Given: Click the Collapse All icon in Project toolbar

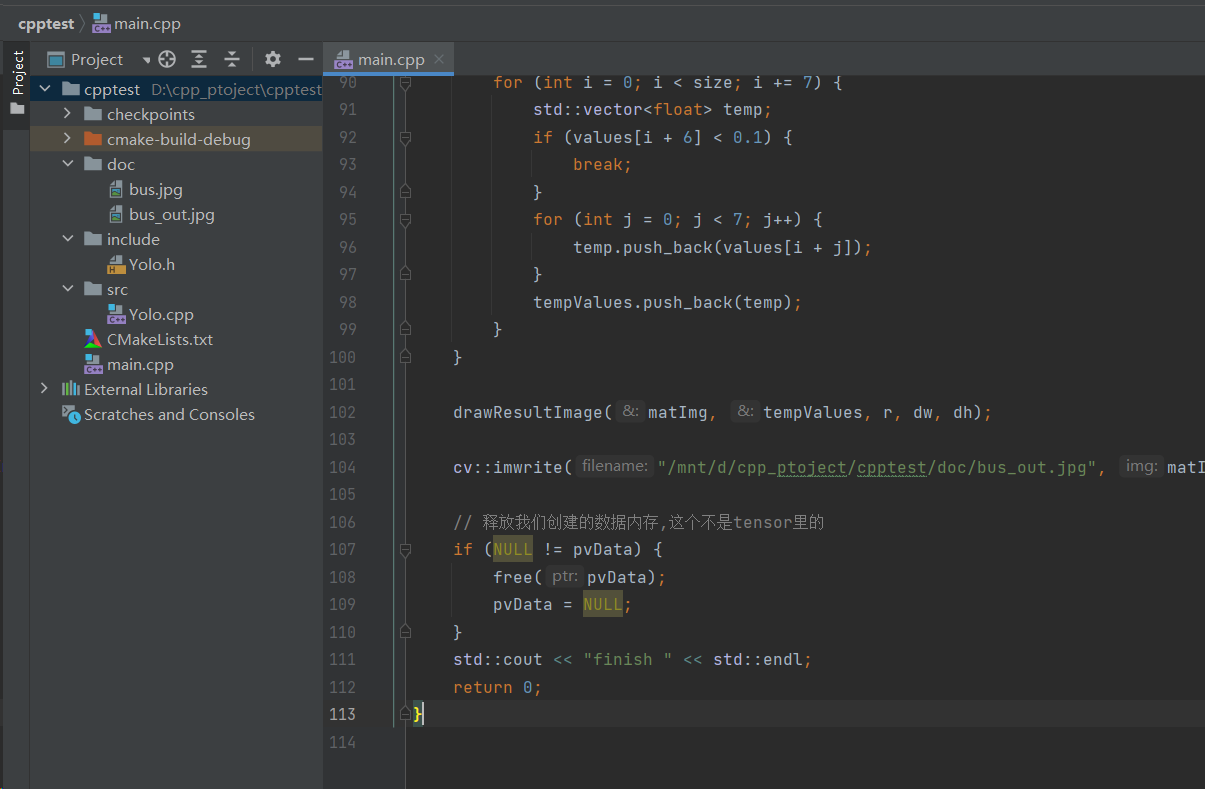Looking at the screenshot, I should 232,59.
